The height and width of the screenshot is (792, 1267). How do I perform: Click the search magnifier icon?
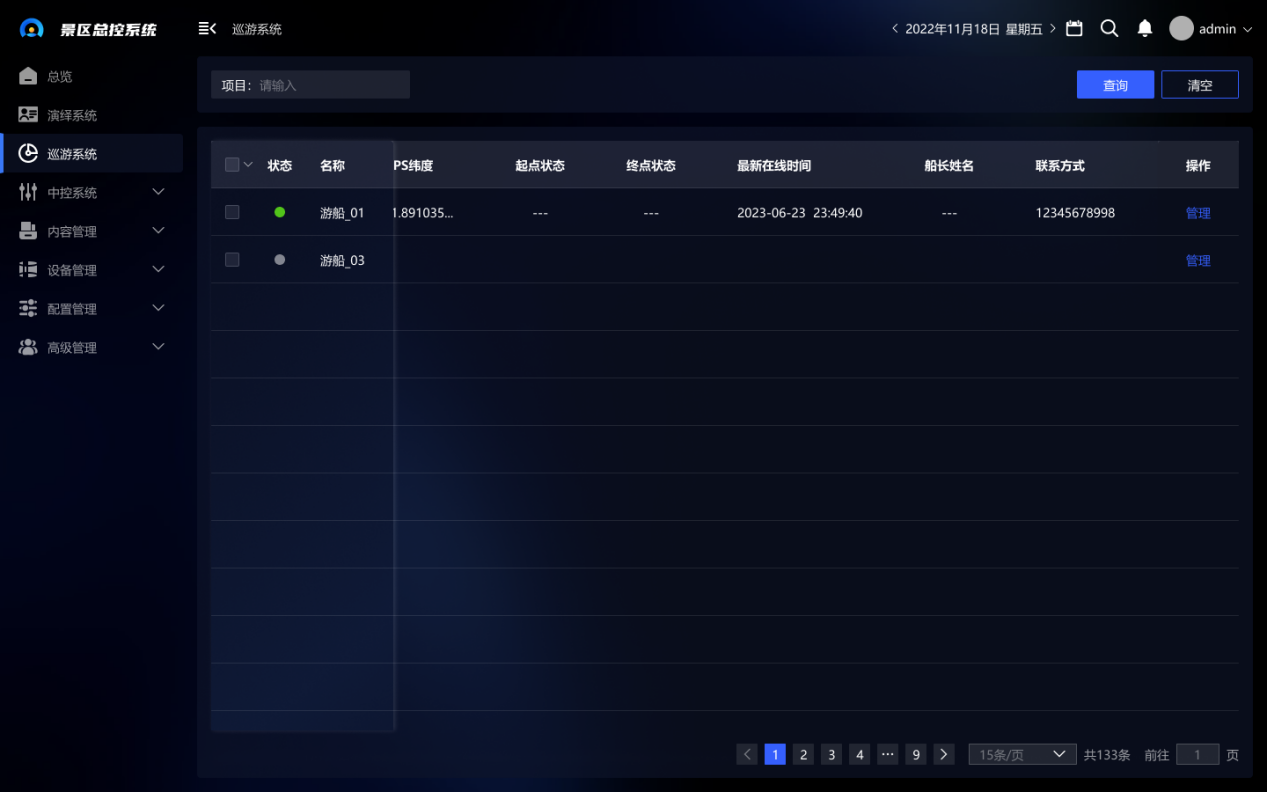1109,29
